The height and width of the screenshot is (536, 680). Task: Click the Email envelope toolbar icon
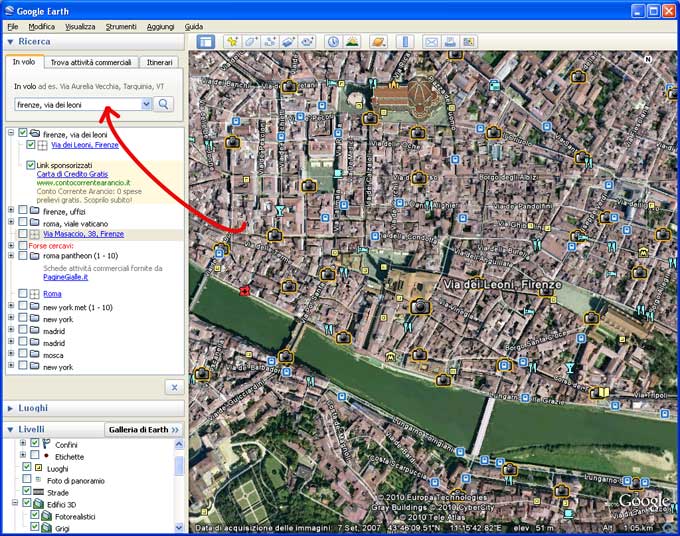(431, 42)
